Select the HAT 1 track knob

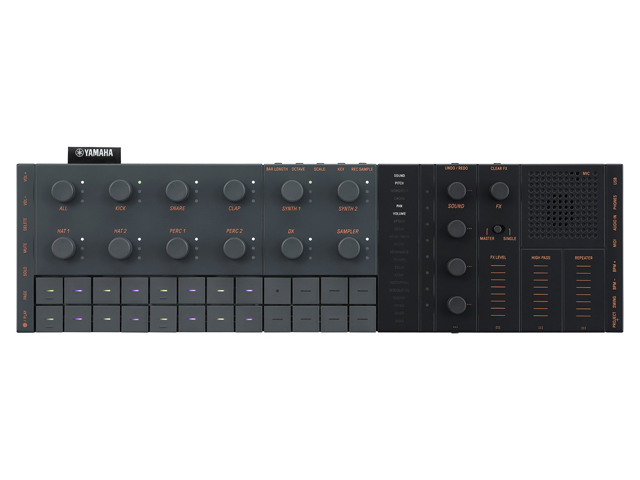[63, 247]
